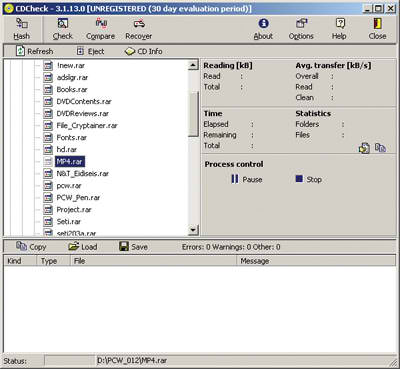Select pcw.rar file

(x=69, y=186)
